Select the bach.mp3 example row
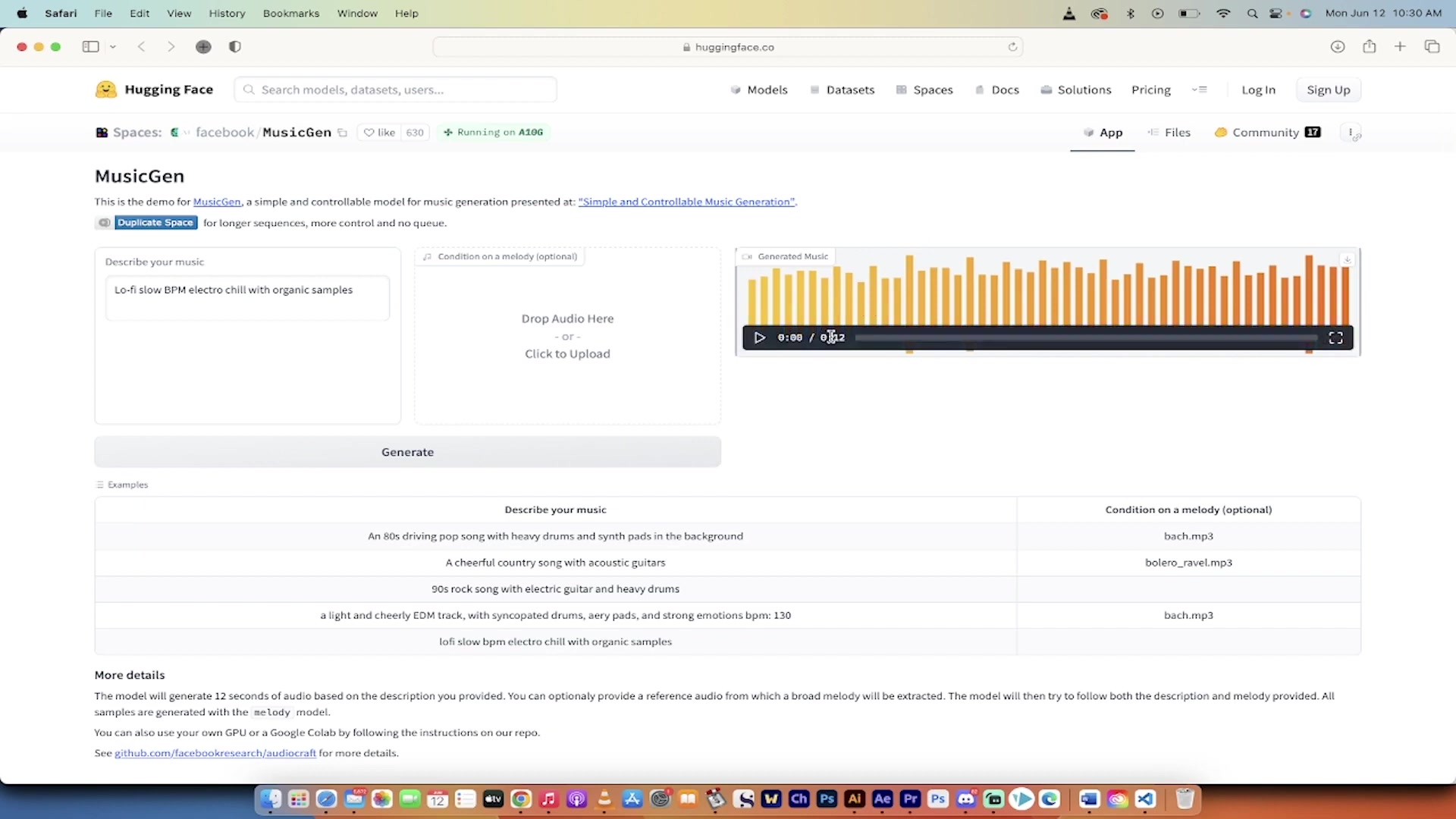The height and width of the screenshot is (819, 1456). pos(1188,536)
